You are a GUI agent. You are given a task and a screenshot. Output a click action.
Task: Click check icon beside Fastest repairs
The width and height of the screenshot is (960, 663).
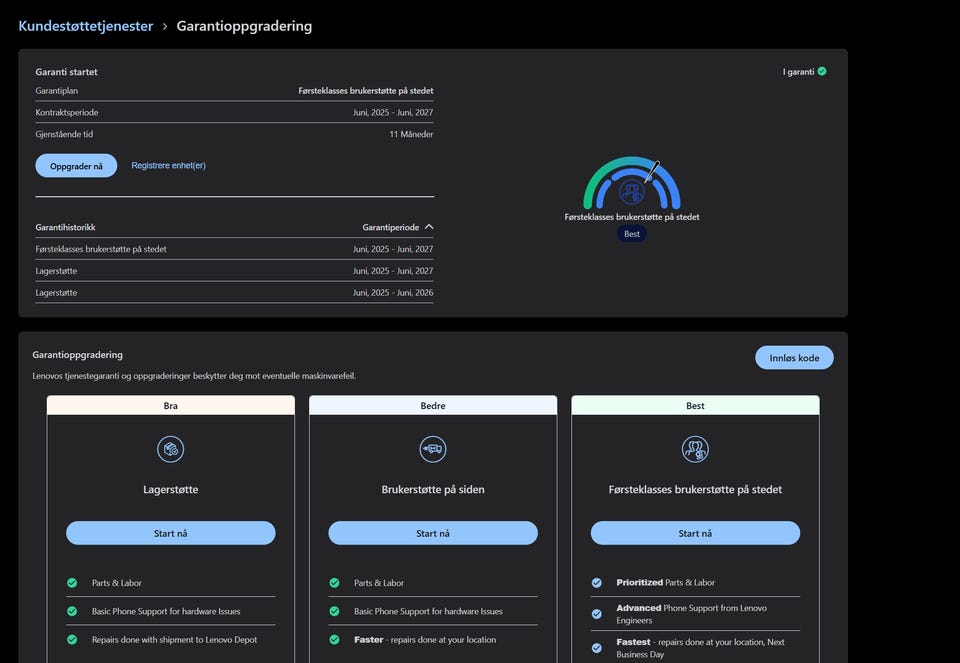596,648
